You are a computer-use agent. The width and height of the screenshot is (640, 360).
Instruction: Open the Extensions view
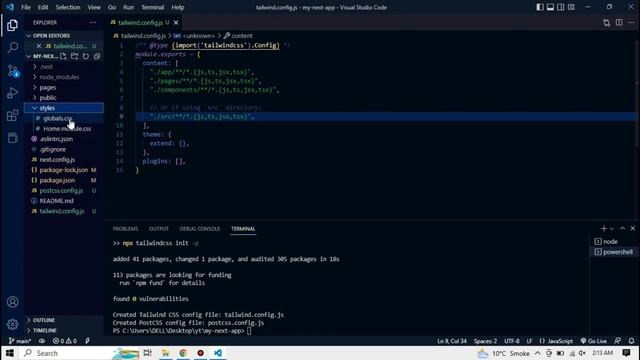coord(13,116)
